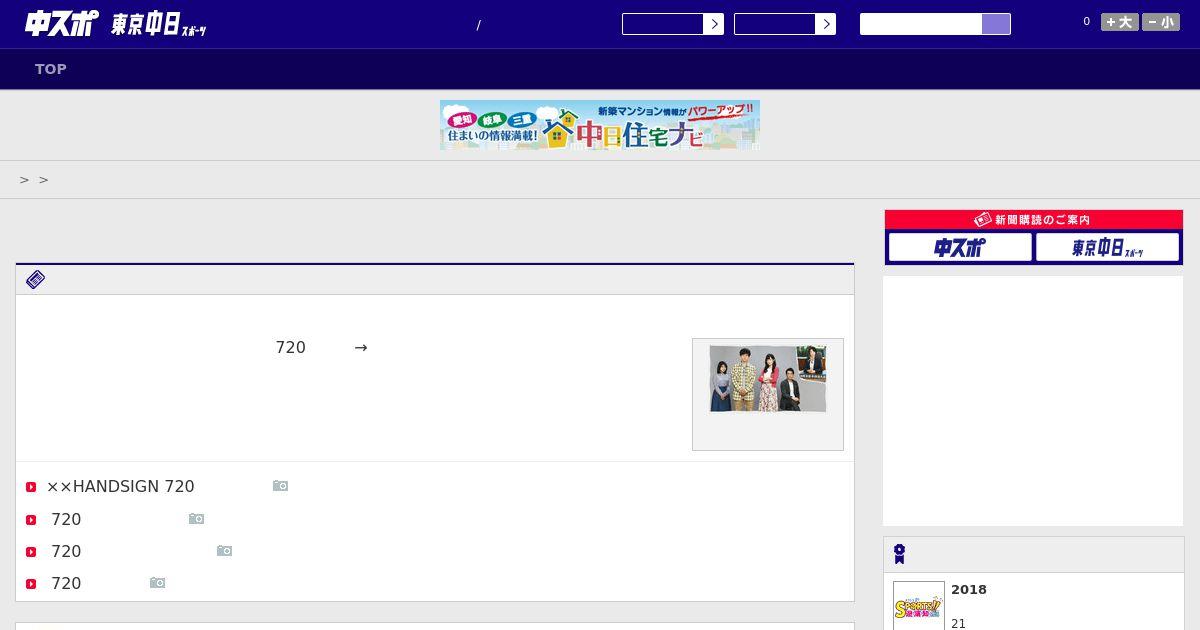The image size is (1200, 630).
Task: Open the third '720' article link
Action: tap(66, 551)
